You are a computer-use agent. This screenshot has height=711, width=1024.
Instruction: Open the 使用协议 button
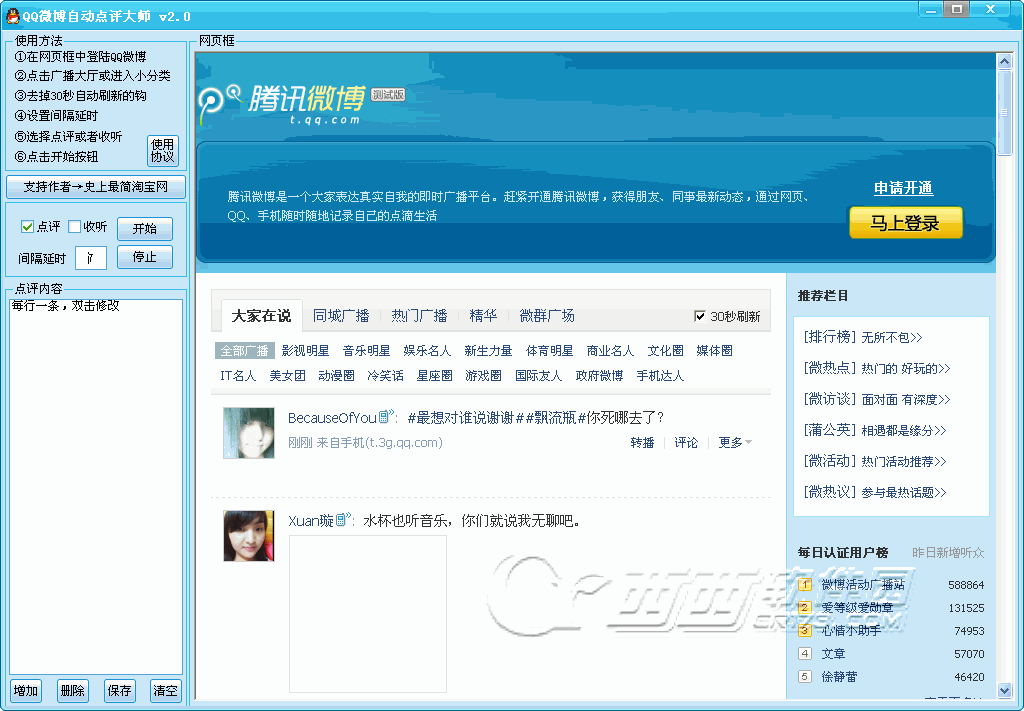(x=163, y=150)
